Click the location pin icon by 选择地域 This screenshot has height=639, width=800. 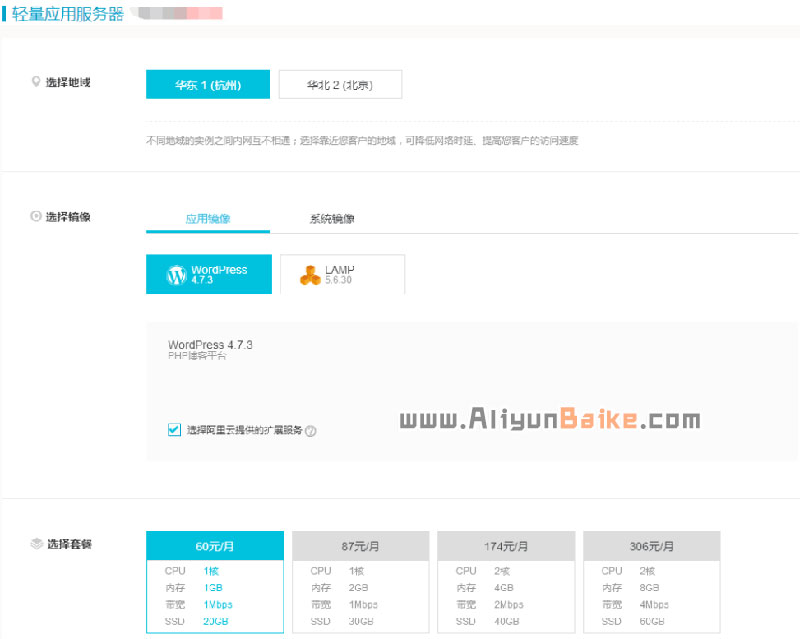pyautogui.click(x=36, y=82)
